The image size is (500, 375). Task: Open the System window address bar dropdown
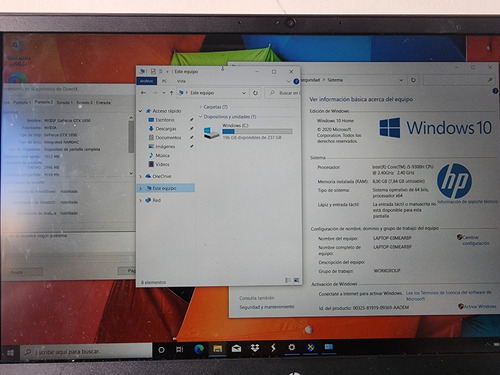(x=401, y=80)
